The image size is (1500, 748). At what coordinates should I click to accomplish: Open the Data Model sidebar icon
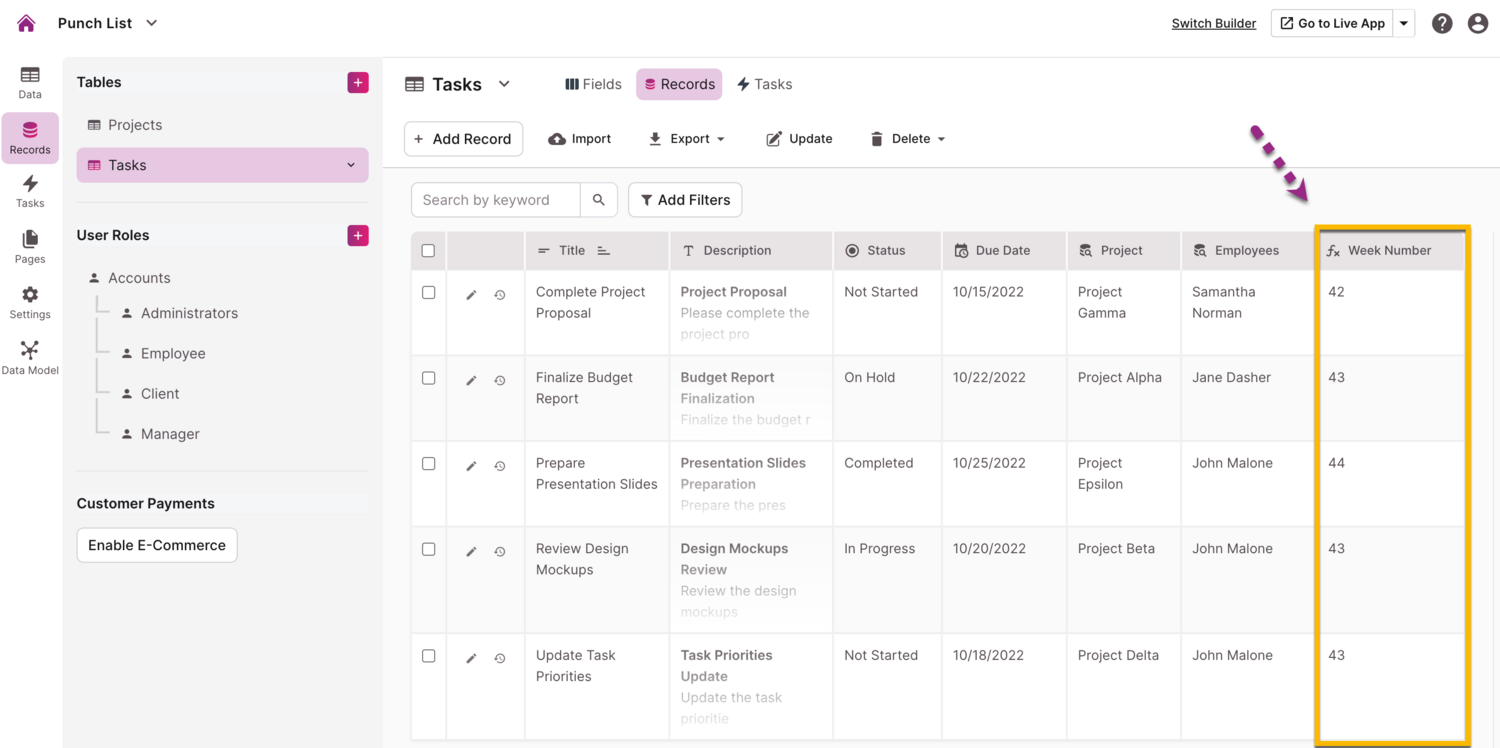pyautogui.click(x=30, y=357)
